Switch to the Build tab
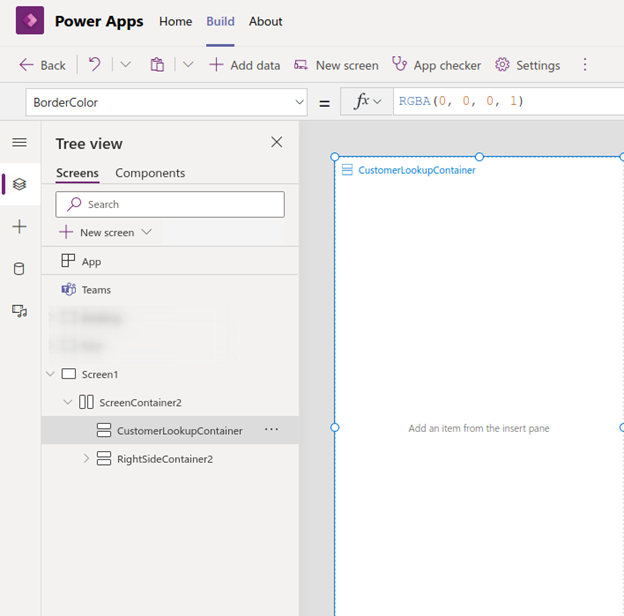The height and width of the screenshot is (616, 624). [x=220, y=21]
